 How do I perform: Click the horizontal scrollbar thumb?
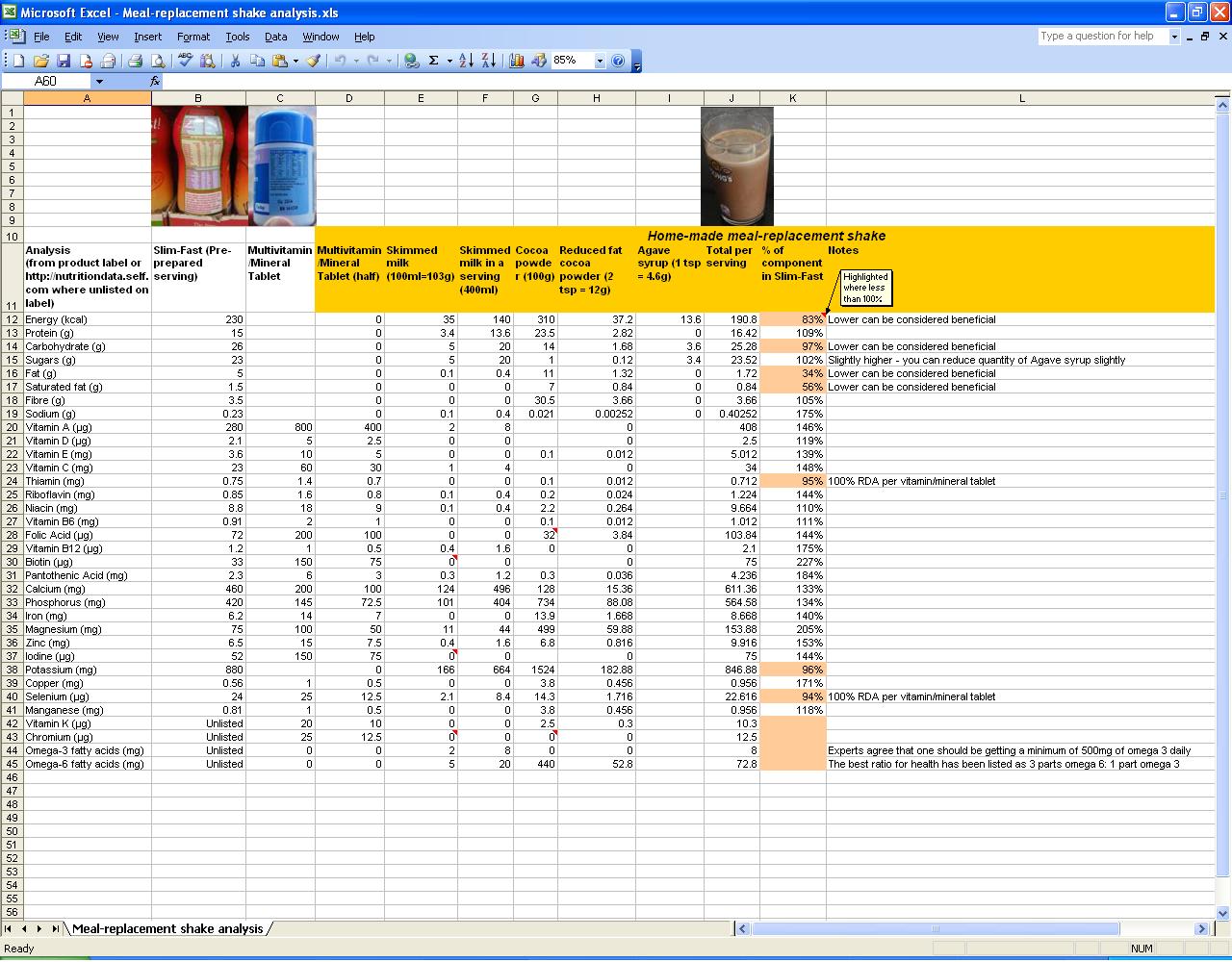pos(936,929)
